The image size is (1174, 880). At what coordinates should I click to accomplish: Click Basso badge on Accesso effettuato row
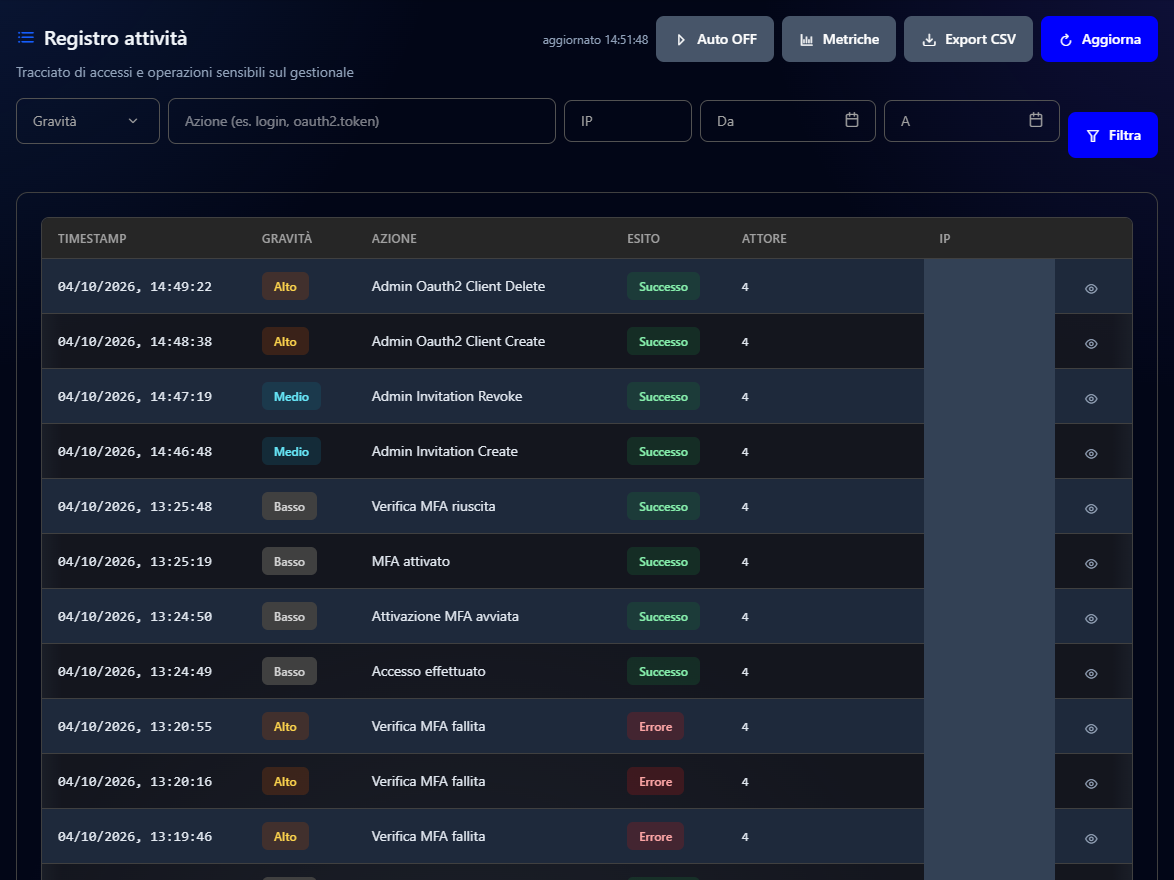[x=289, y=672]
